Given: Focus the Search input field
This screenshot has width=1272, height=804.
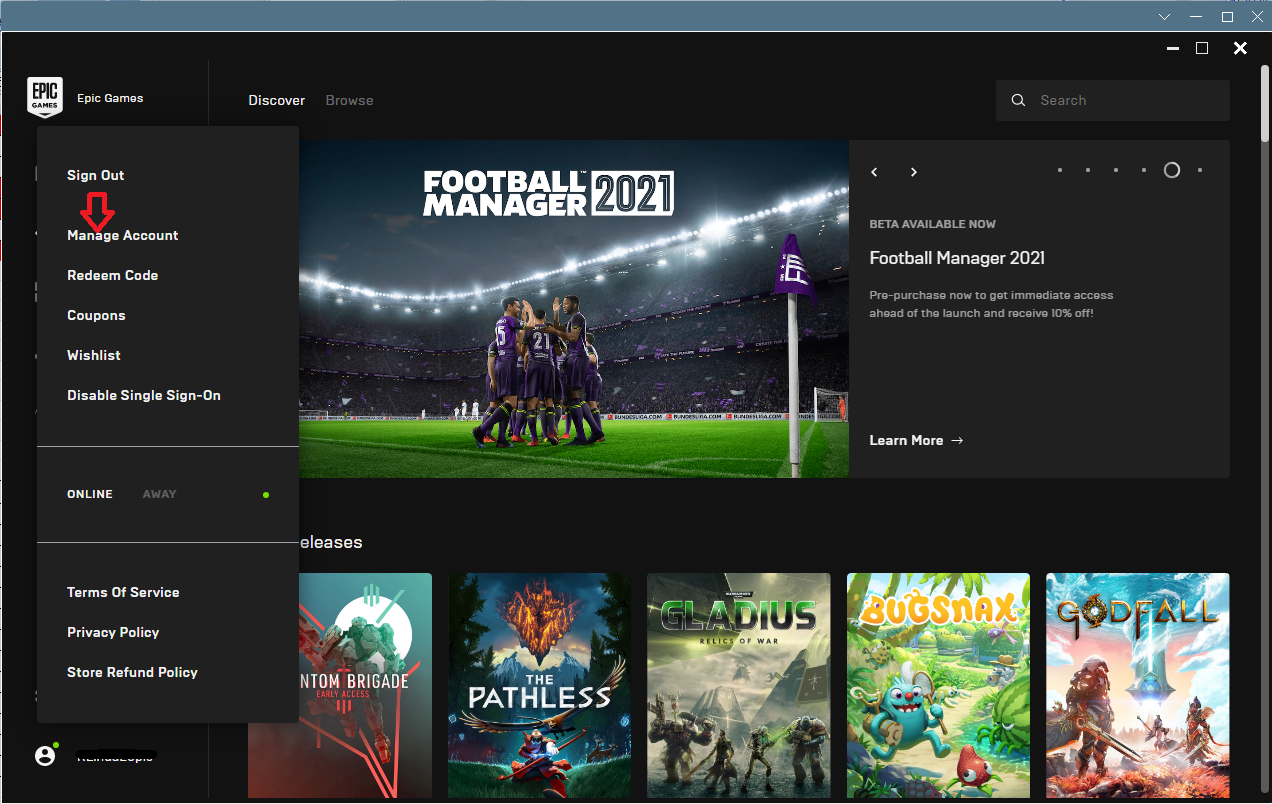Looking at the screenshot, I should point(1113,100).
